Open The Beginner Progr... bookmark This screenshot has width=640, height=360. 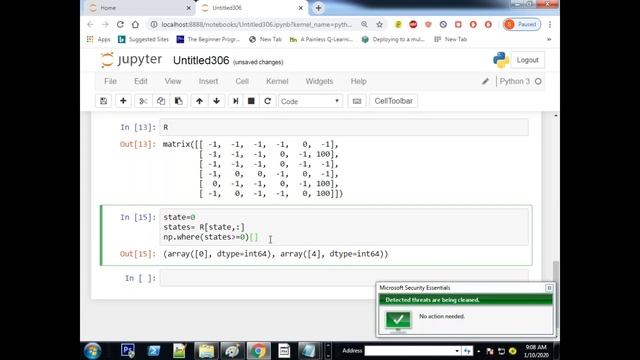point(208,39)
